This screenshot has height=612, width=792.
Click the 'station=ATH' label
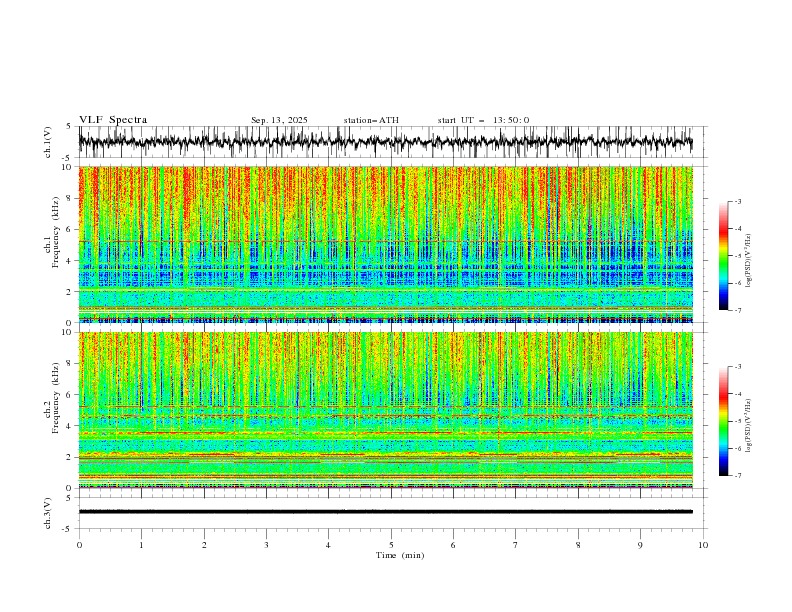pyautogui.click(x=371, y=120)
